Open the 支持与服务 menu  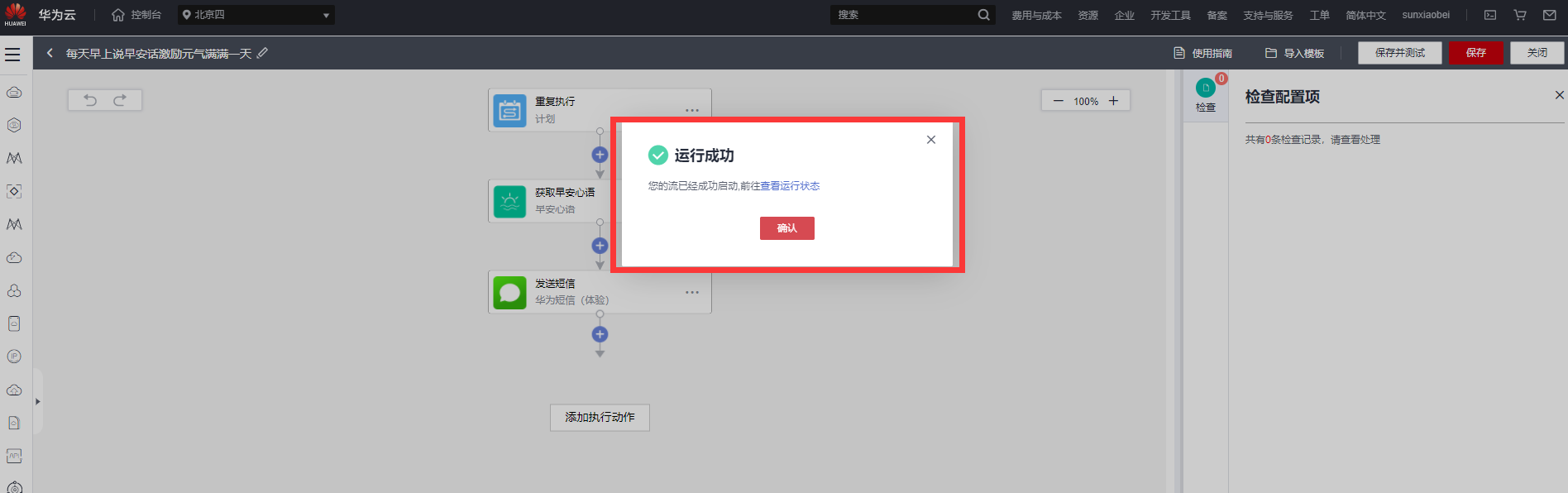pos(1268,15)
